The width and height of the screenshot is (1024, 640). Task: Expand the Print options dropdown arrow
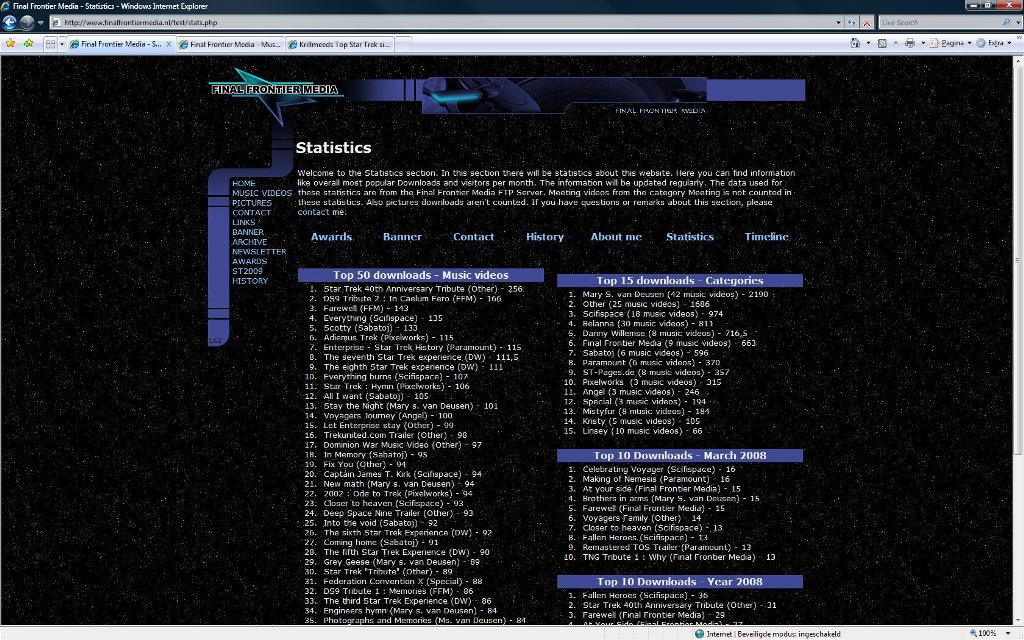click(923, 43)
